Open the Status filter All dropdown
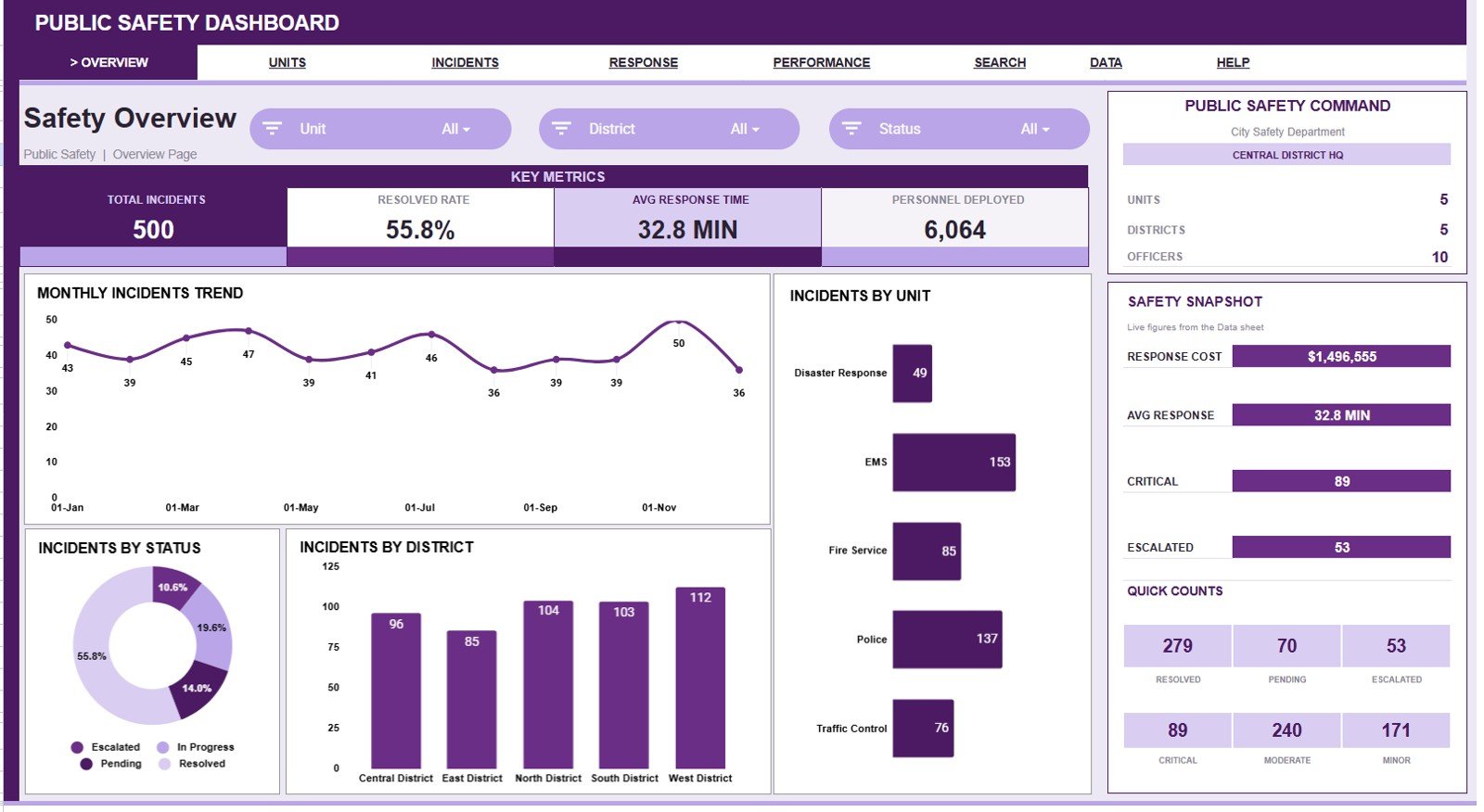Image resolution: width=1484 pixels, height=812 pixels. pos(1035,129)
